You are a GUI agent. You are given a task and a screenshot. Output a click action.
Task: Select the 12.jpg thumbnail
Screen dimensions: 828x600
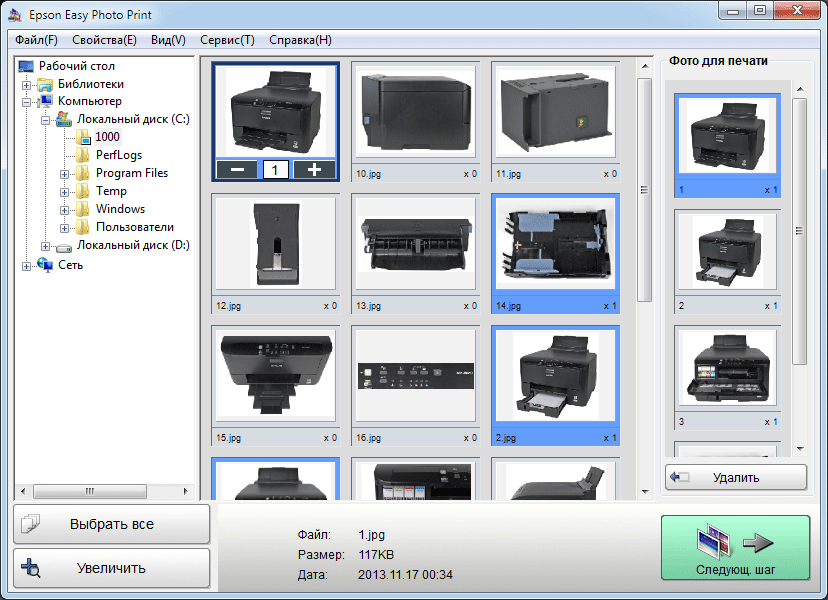[x=276, y=254]
